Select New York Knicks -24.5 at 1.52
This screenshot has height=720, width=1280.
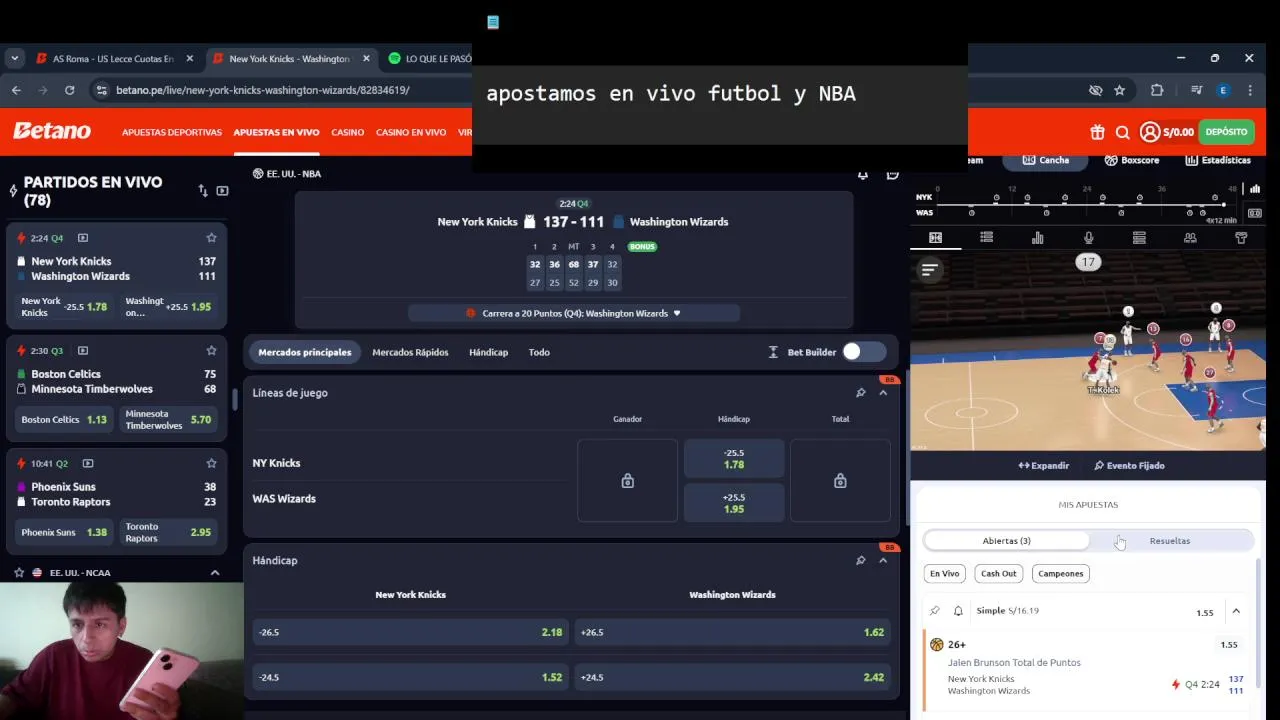(410, 677)
